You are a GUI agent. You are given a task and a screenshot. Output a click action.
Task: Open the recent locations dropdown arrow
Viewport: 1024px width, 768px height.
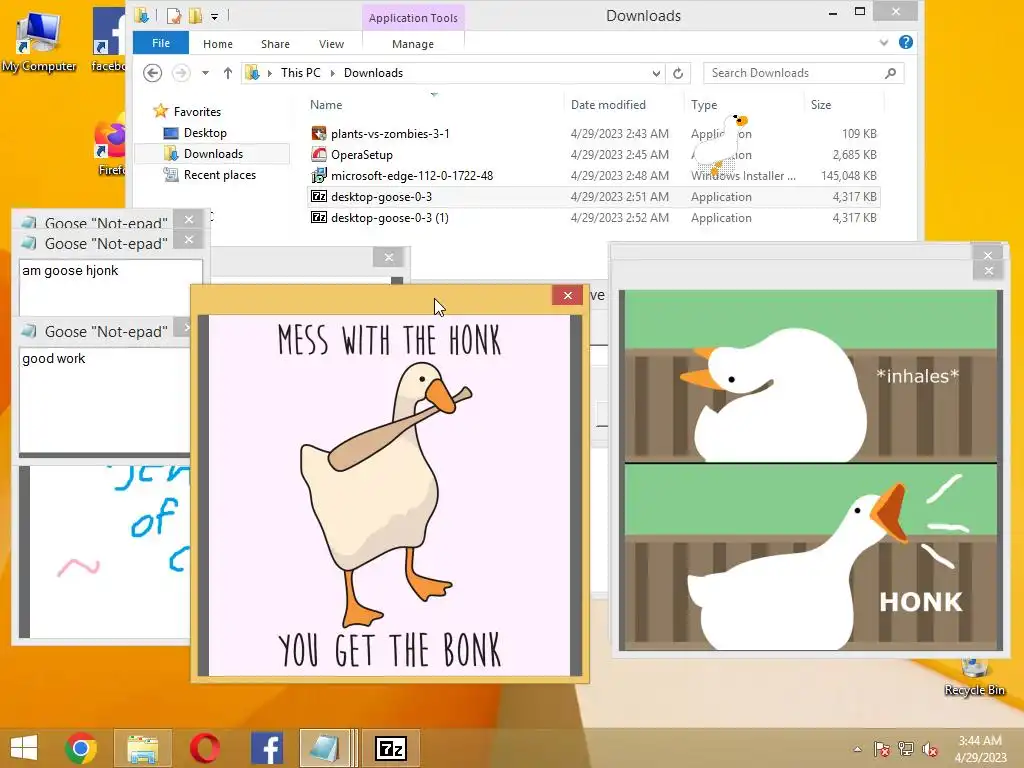point(205,73)
